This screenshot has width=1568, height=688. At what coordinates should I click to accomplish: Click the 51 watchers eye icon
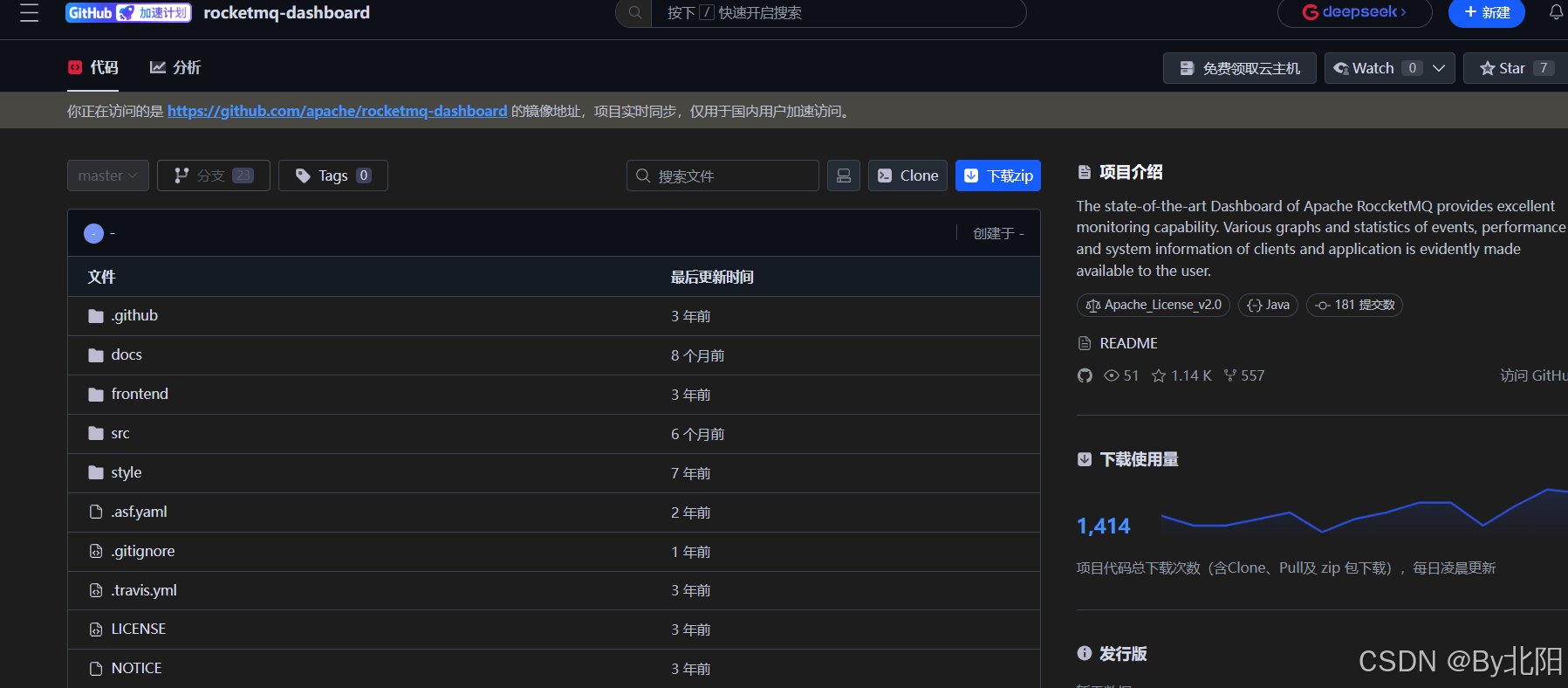pos(1112,375)
